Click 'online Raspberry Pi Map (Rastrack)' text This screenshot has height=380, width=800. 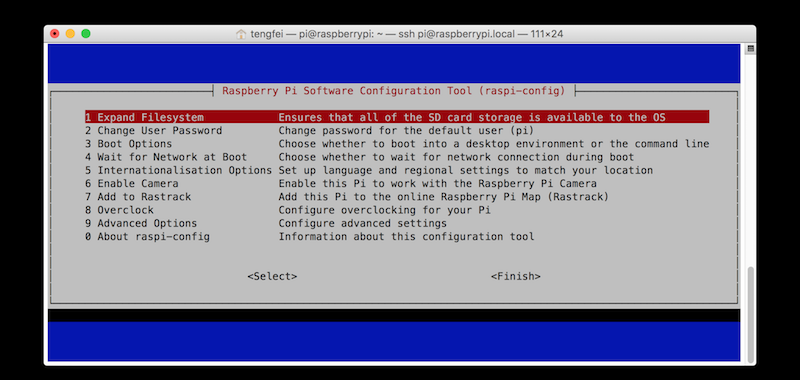pyautogui.click(x=503, y=197)
